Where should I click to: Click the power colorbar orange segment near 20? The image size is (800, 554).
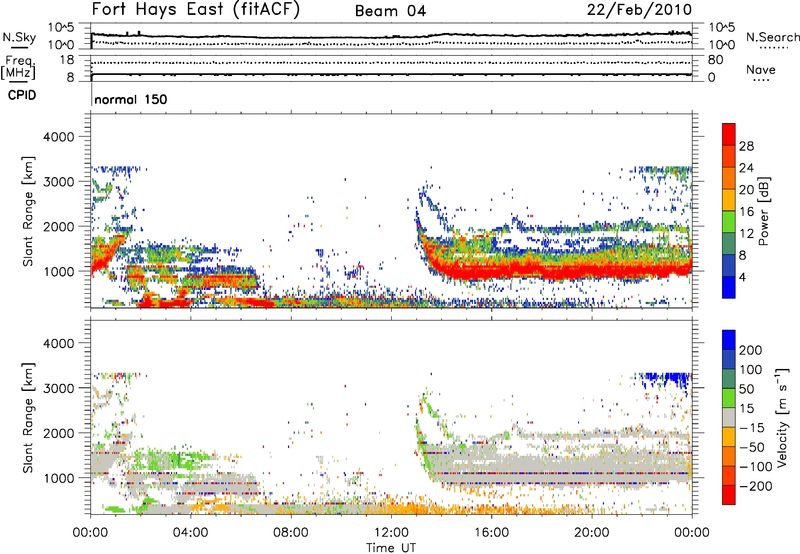click(729, 179)
